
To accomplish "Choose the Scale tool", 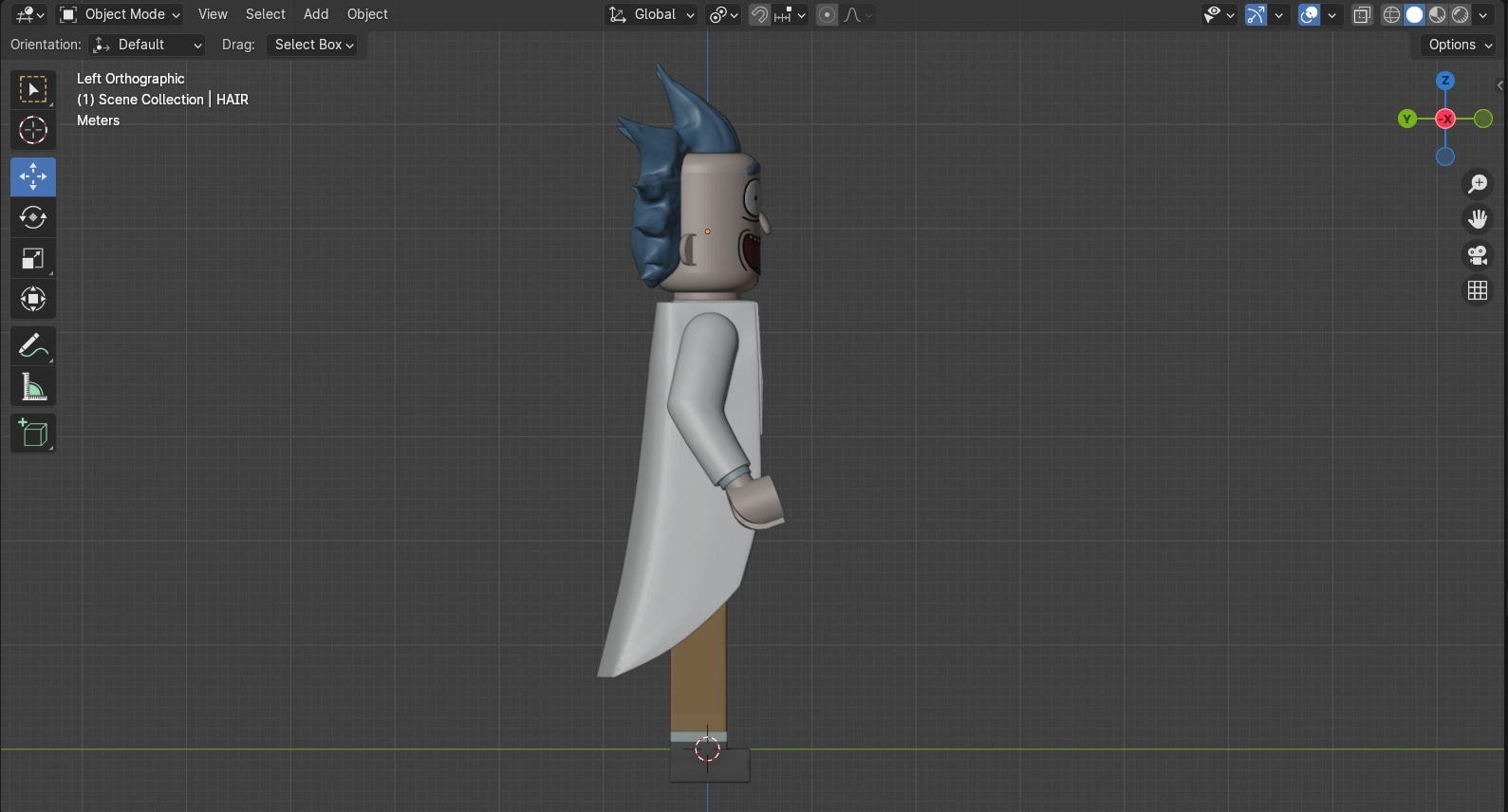I will pyautogui.click(x=33, y=259).
